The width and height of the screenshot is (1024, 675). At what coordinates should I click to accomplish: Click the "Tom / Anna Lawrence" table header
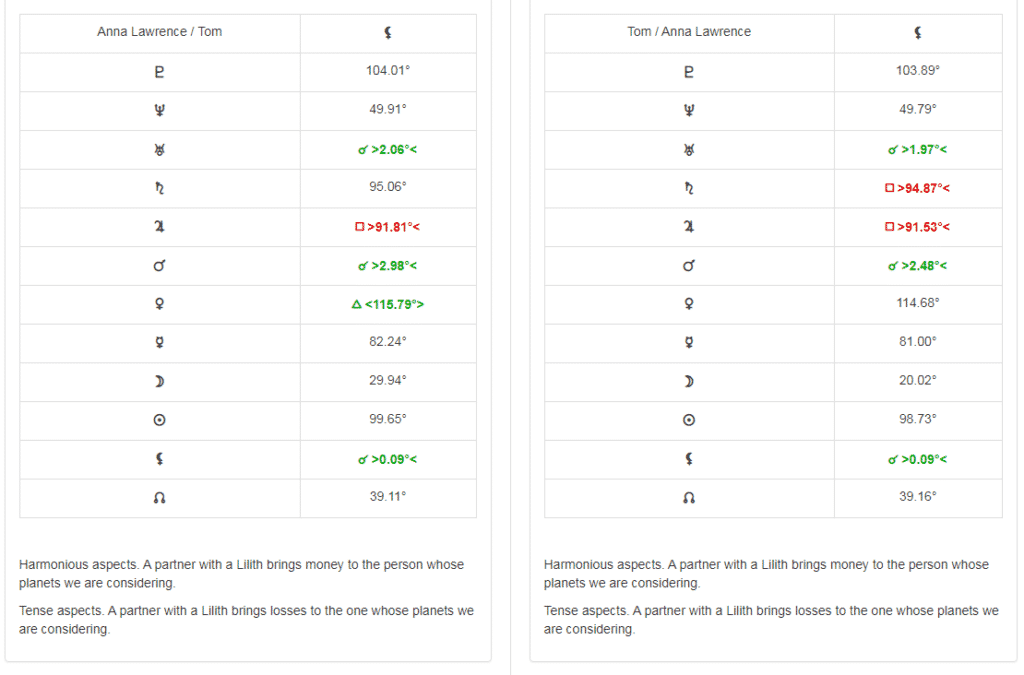click(689, 32)
